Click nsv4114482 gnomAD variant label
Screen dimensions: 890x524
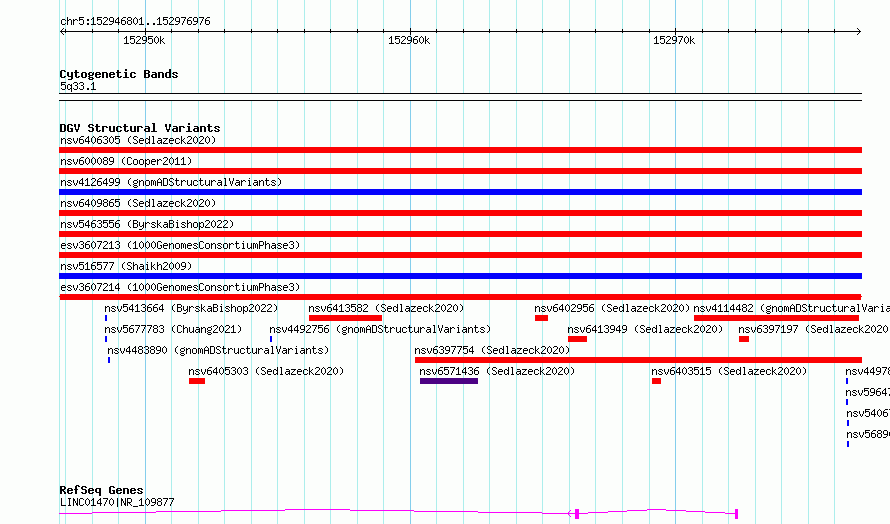coord(792,308)
